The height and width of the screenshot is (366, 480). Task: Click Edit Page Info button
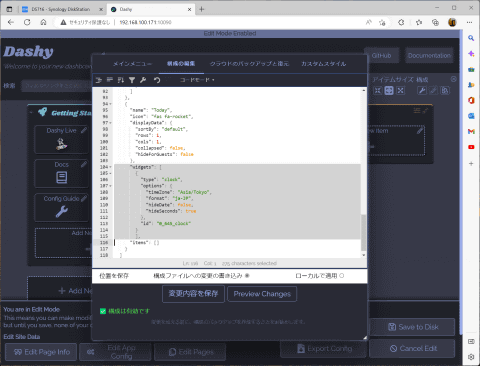[x=41, y=352]
